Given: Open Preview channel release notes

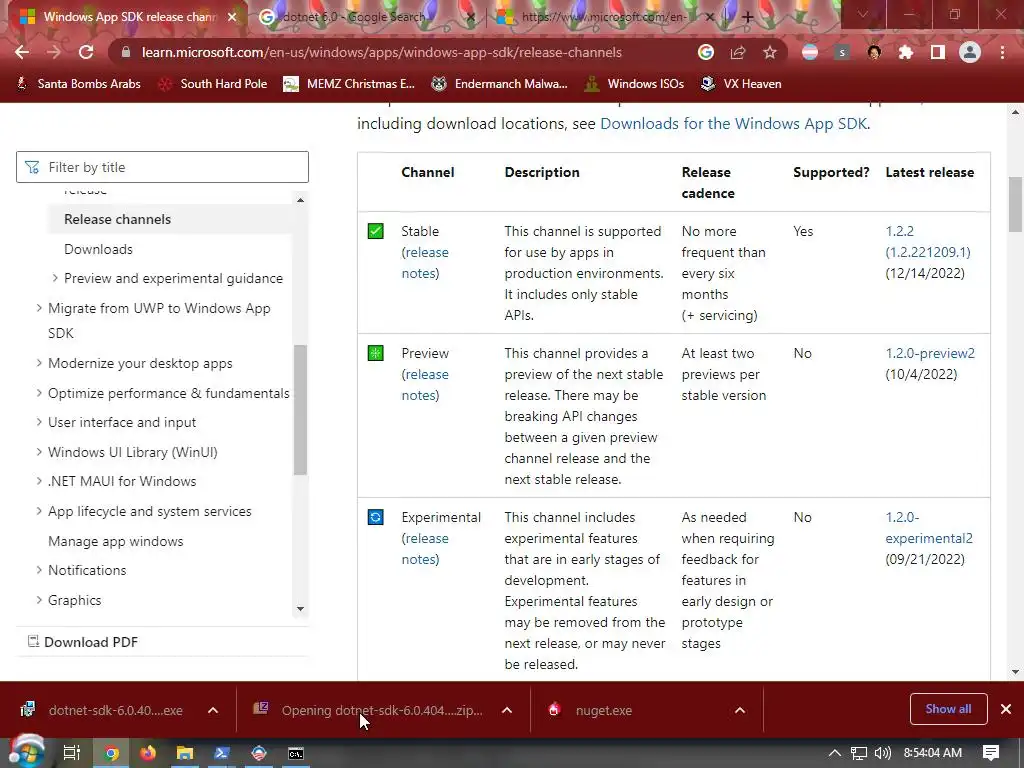Looking at the screenshot, I should (425, 385).
